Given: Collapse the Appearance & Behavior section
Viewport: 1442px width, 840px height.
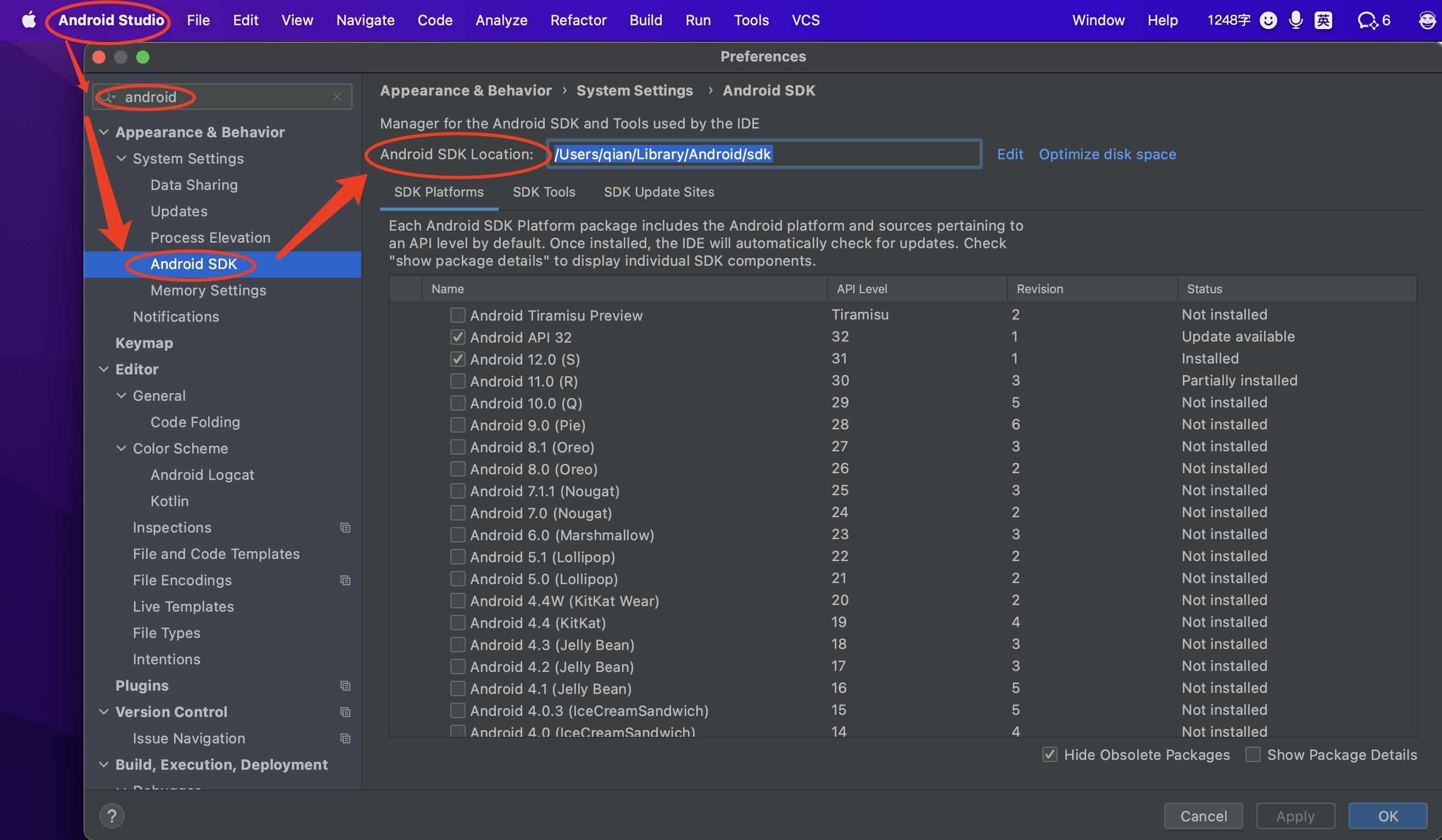Looking at the screenshot, I should pyautogui.click(x=104, y=132).
